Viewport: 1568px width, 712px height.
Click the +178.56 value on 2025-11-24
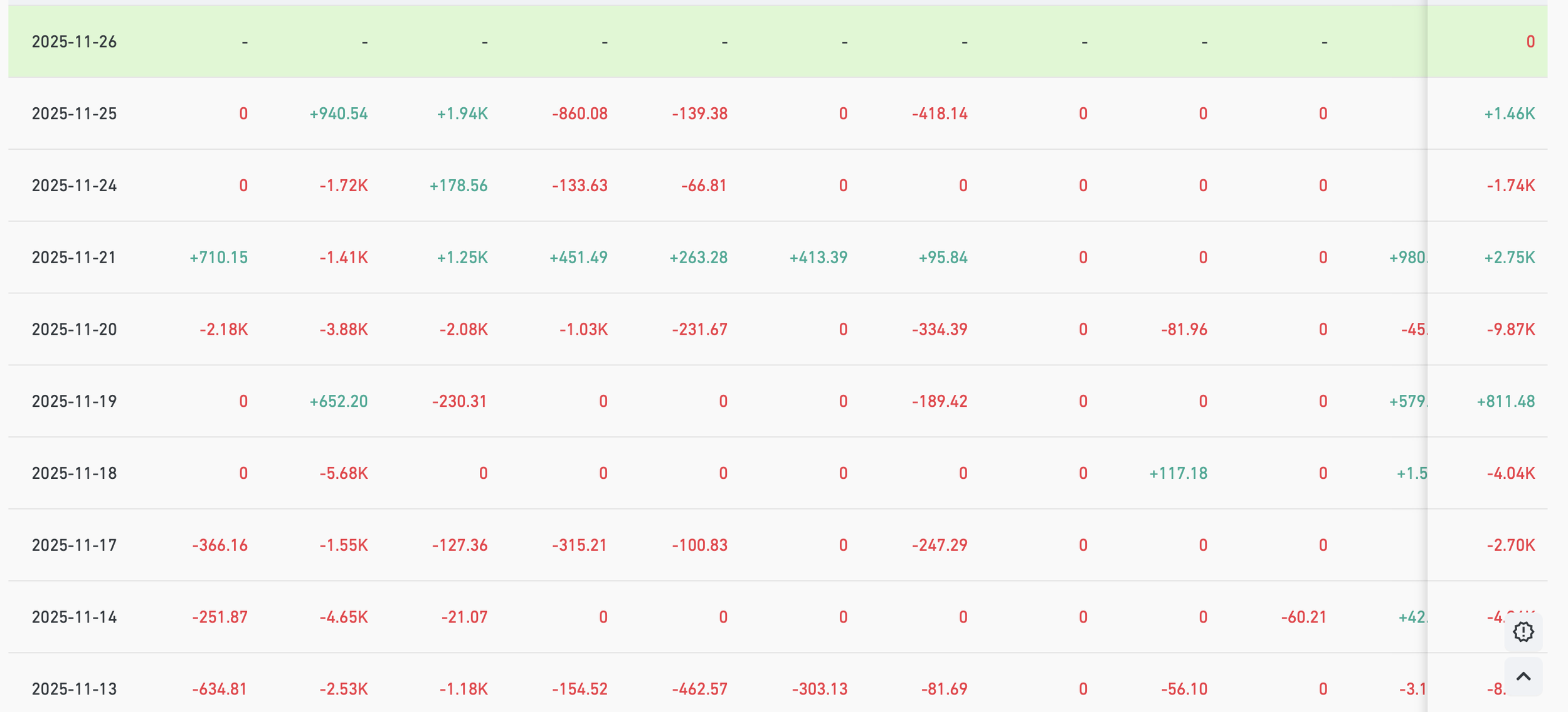point(458,186)
